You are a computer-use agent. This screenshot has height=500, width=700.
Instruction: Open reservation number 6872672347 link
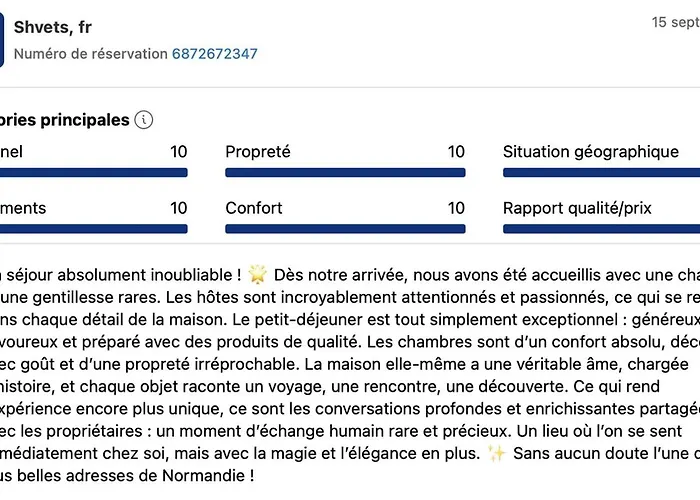214,53
